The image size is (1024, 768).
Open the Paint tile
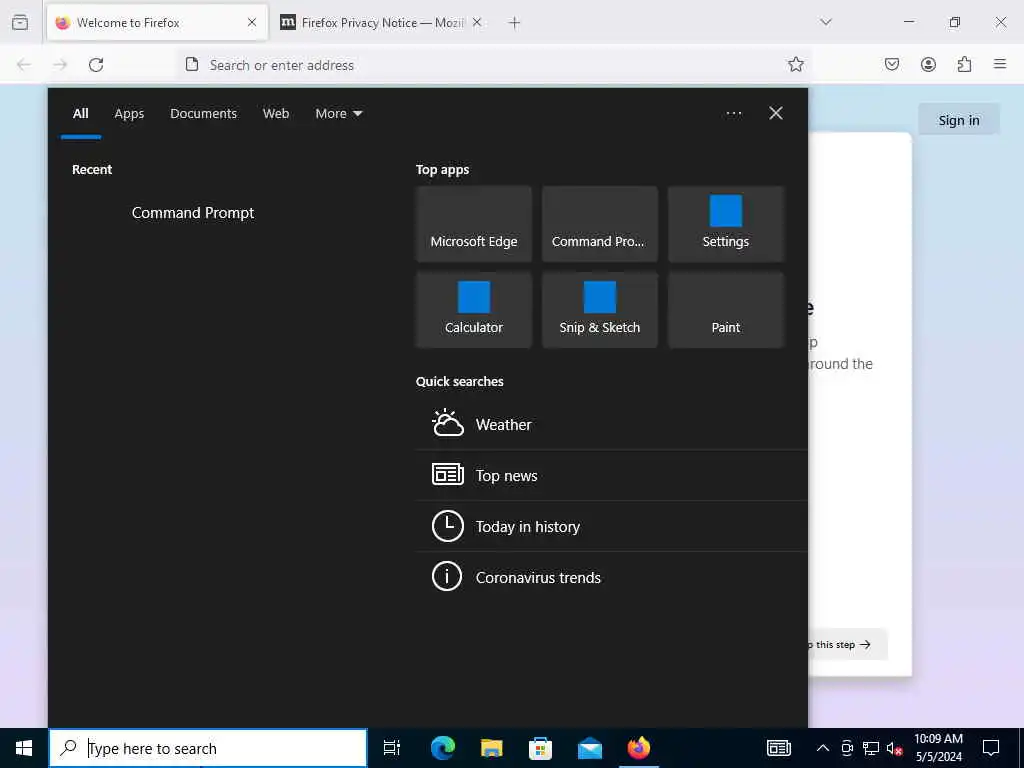coord(726,310)
